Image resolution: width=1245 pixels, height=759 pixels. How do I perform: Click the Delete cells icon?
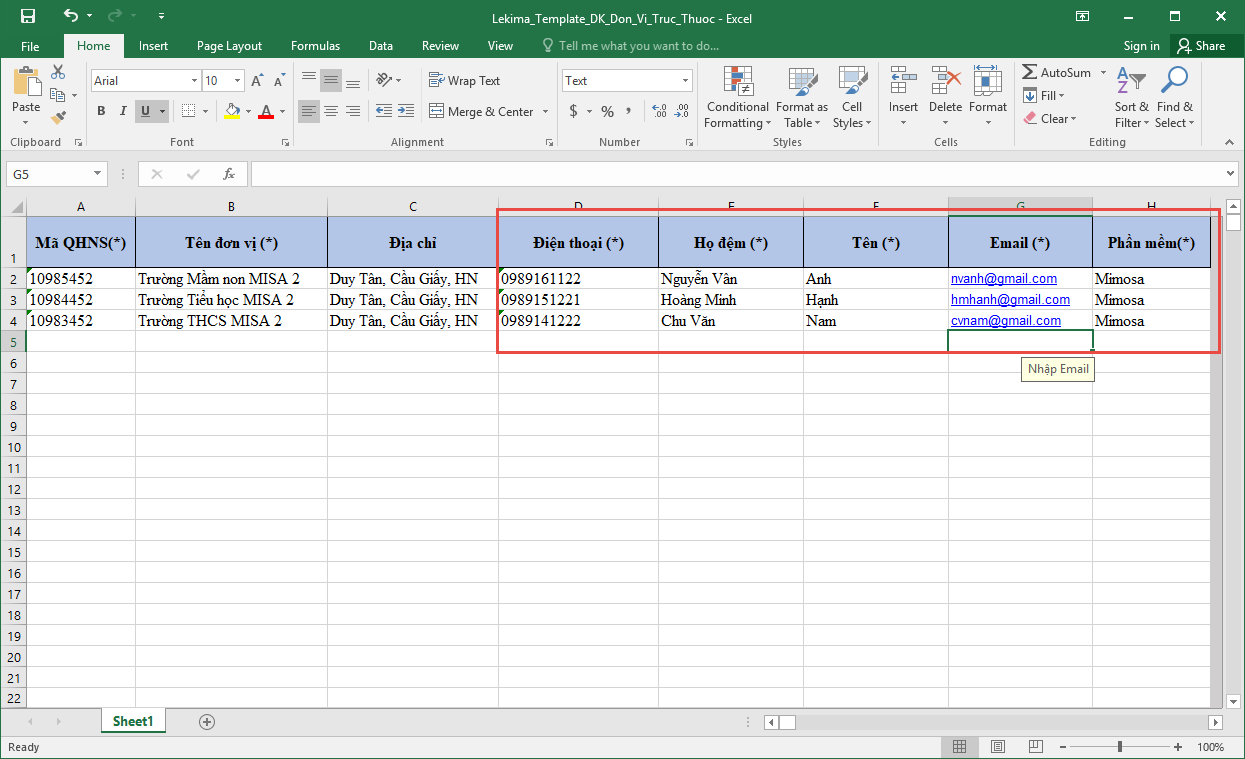coord(945,81)
